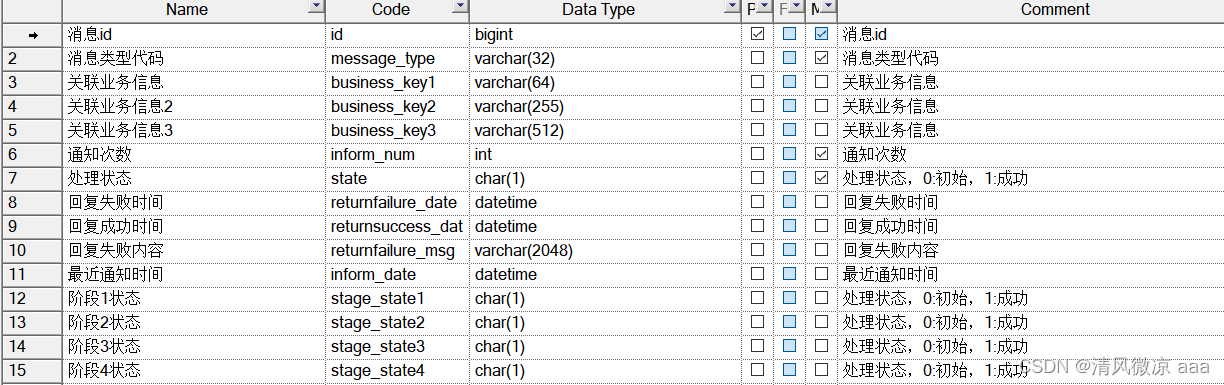
Task: Sort by the Data Type column header
Action: (x=598, y=10)
